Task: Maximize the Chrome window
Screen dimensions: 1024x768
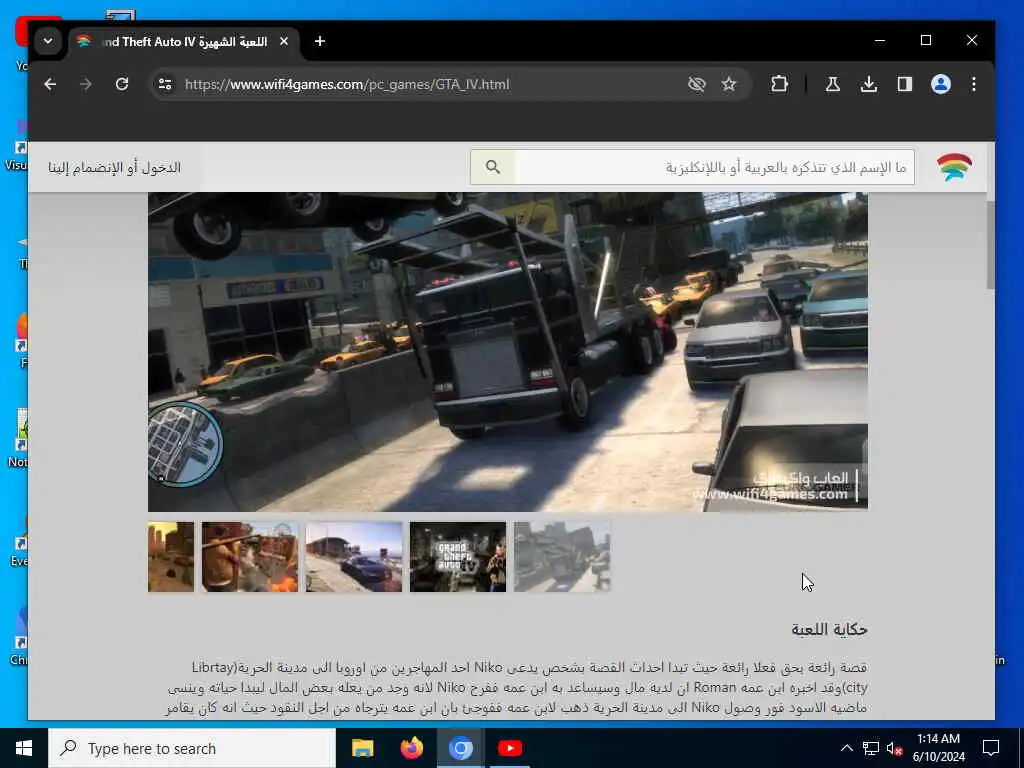Action: coord(925,40)
